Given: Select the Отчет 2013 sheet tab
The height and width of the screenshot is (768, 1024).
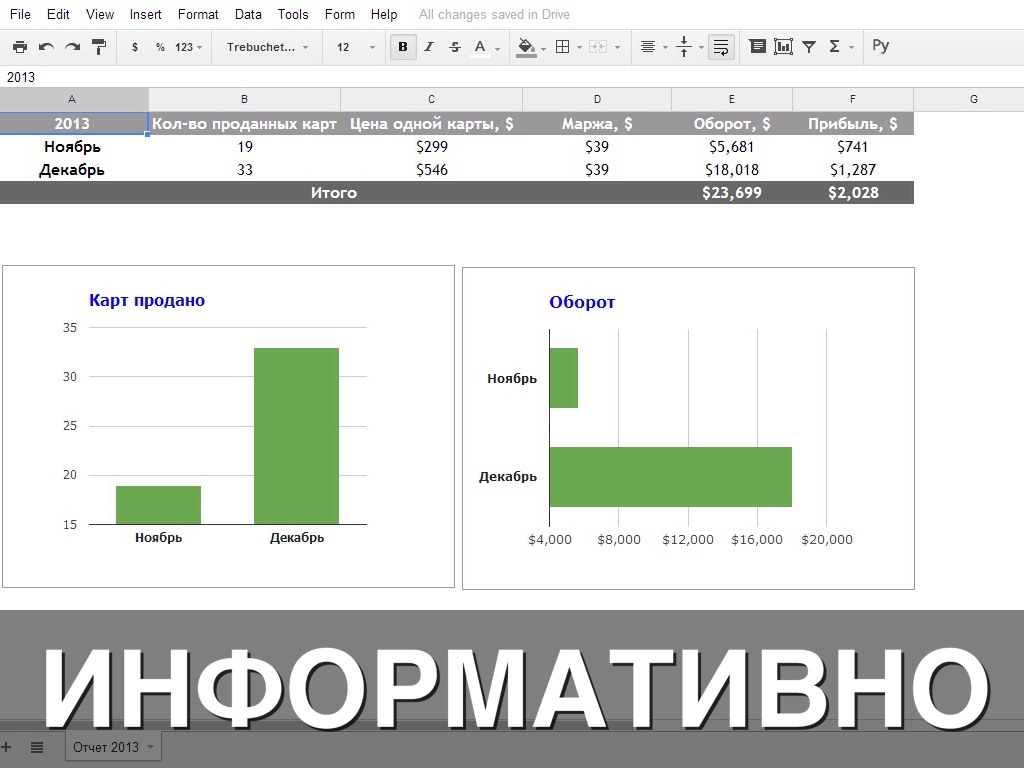Looking at the screenshot, I should 106,747.
